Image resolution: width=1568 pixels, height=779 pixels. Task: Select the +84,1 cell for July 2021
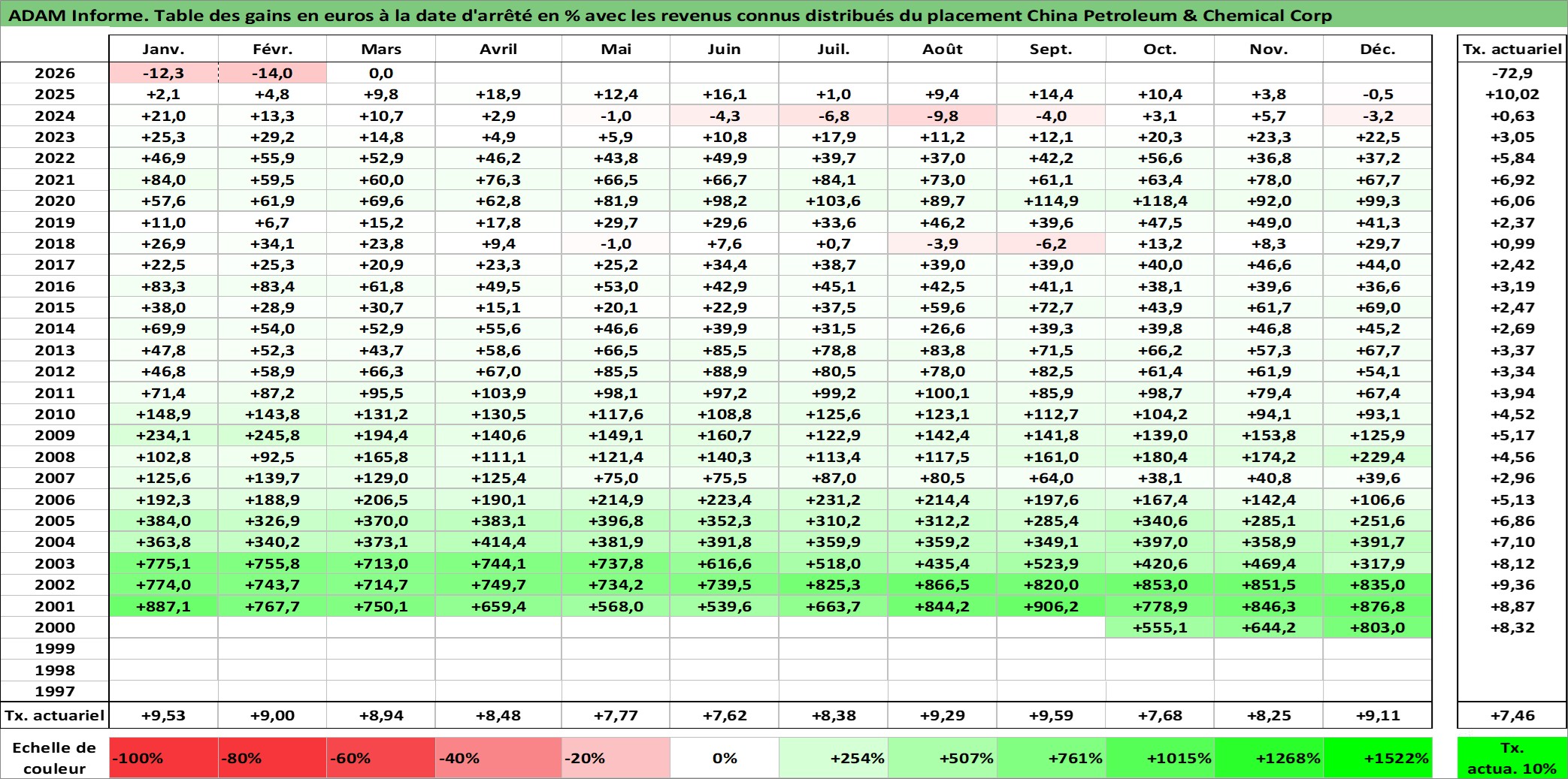point(834,180)
